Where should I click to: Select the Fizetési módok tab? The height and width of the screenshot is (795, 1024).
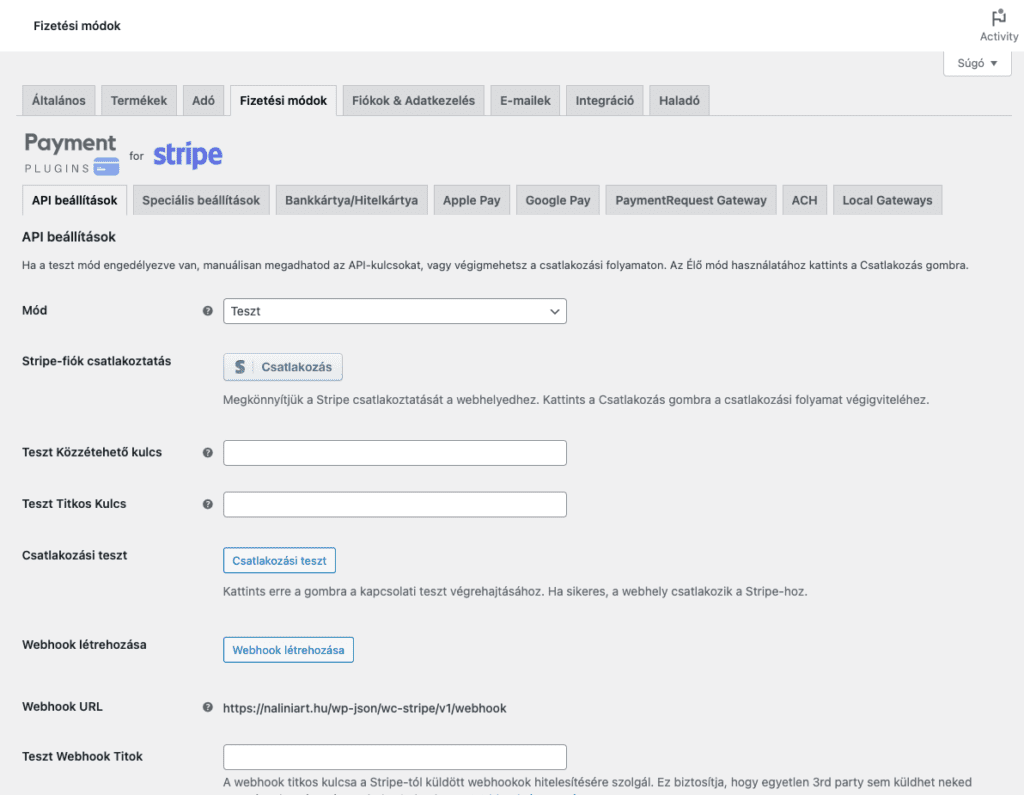pyautogui.click(x=283, y=101)
